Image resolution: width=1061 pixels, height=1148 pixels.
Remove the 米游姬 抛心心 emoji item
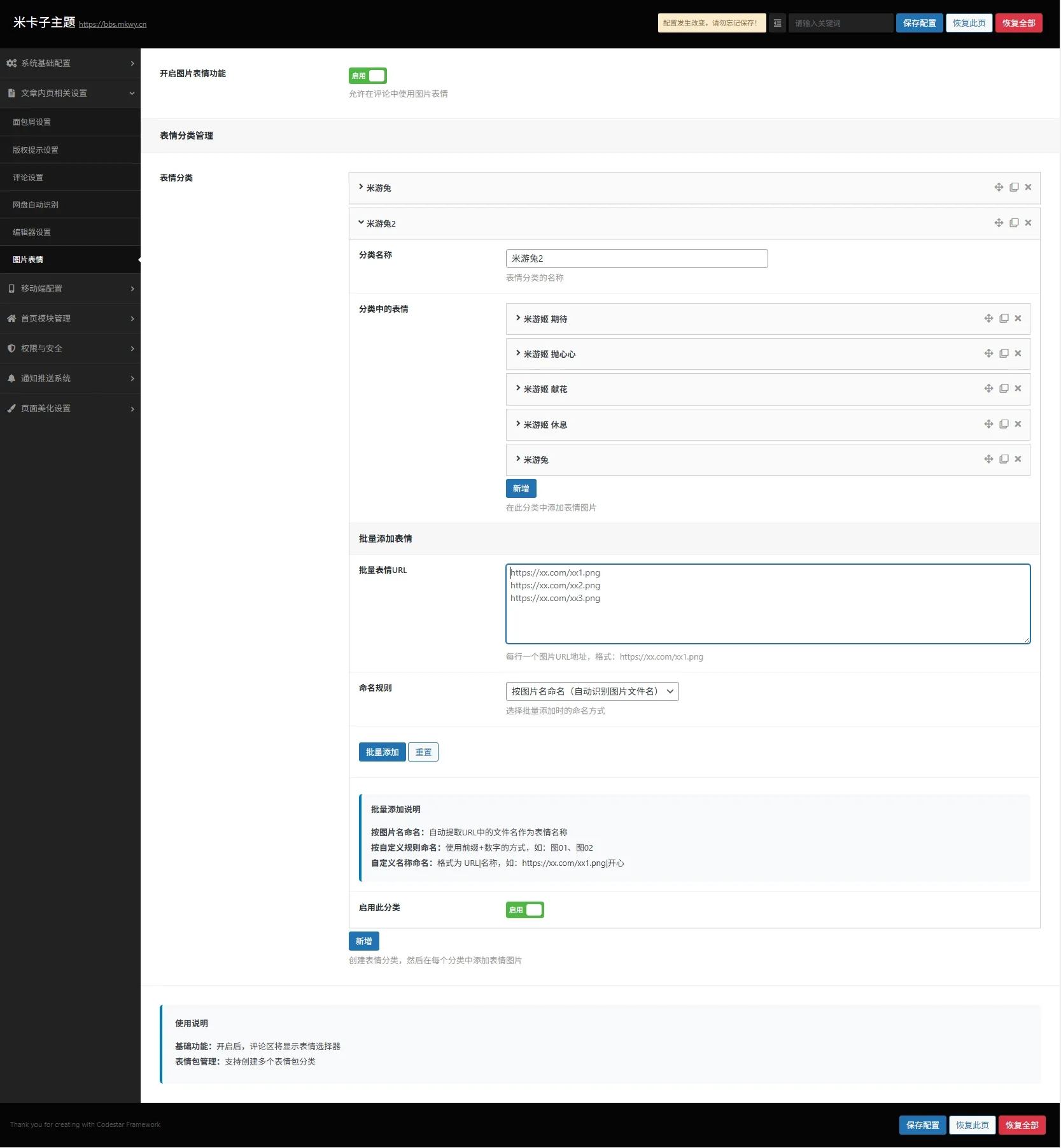[1018, 353]
